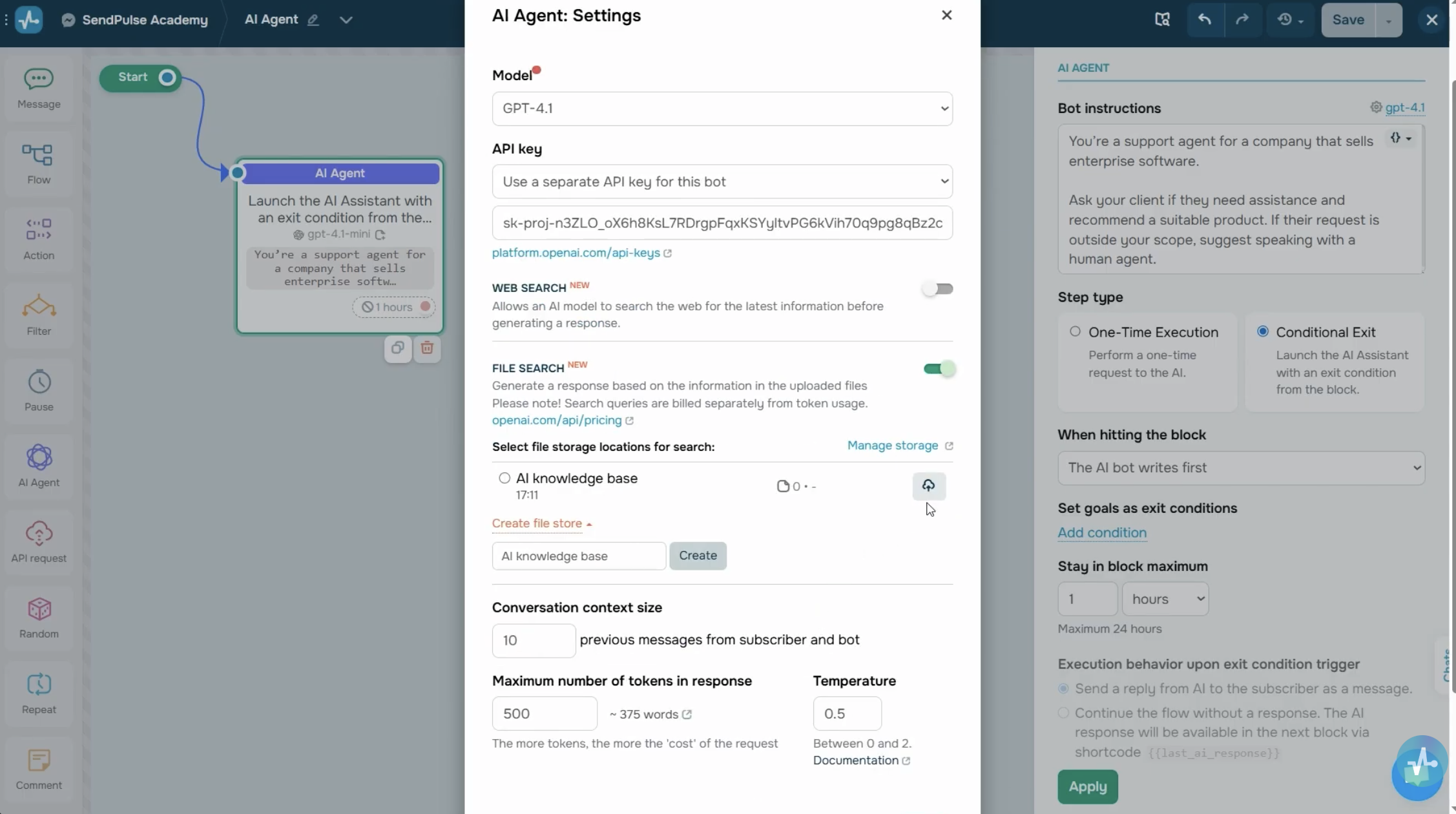Open the Model GPT-4.1 dropdown

point(722,109)
